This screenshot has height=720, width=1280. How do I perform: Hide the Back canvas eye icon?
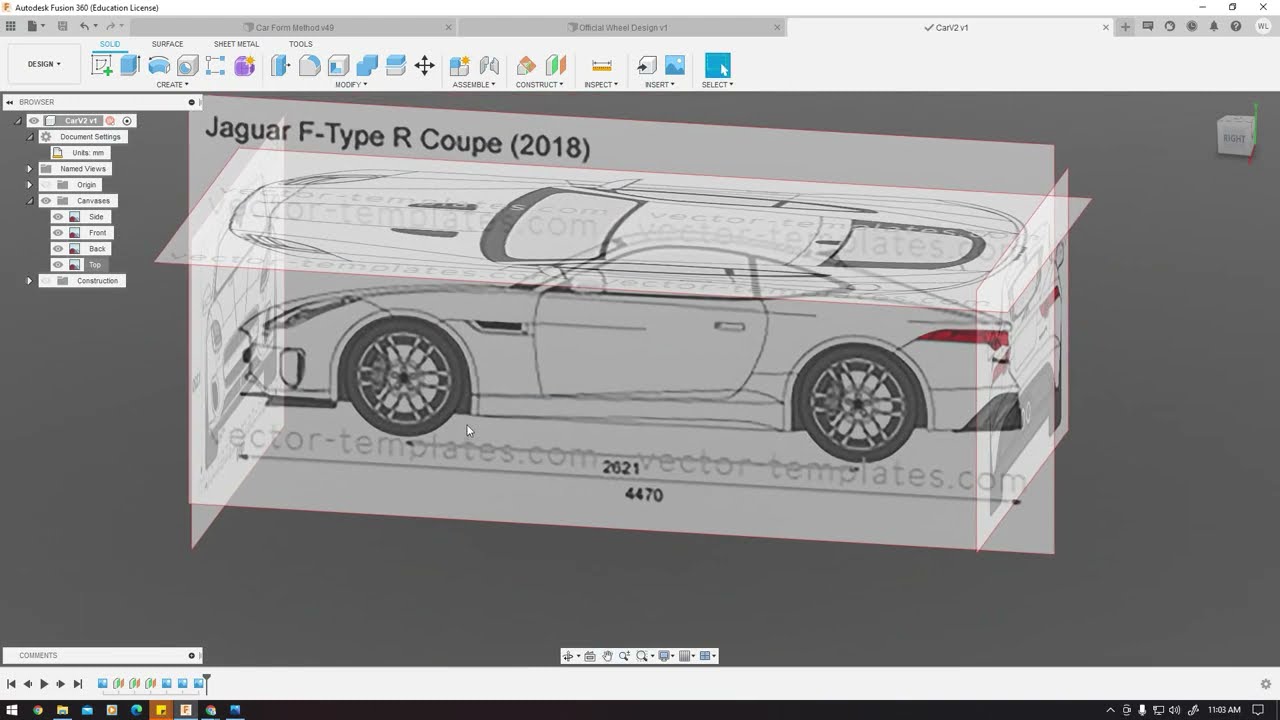(x=58, y=249)
